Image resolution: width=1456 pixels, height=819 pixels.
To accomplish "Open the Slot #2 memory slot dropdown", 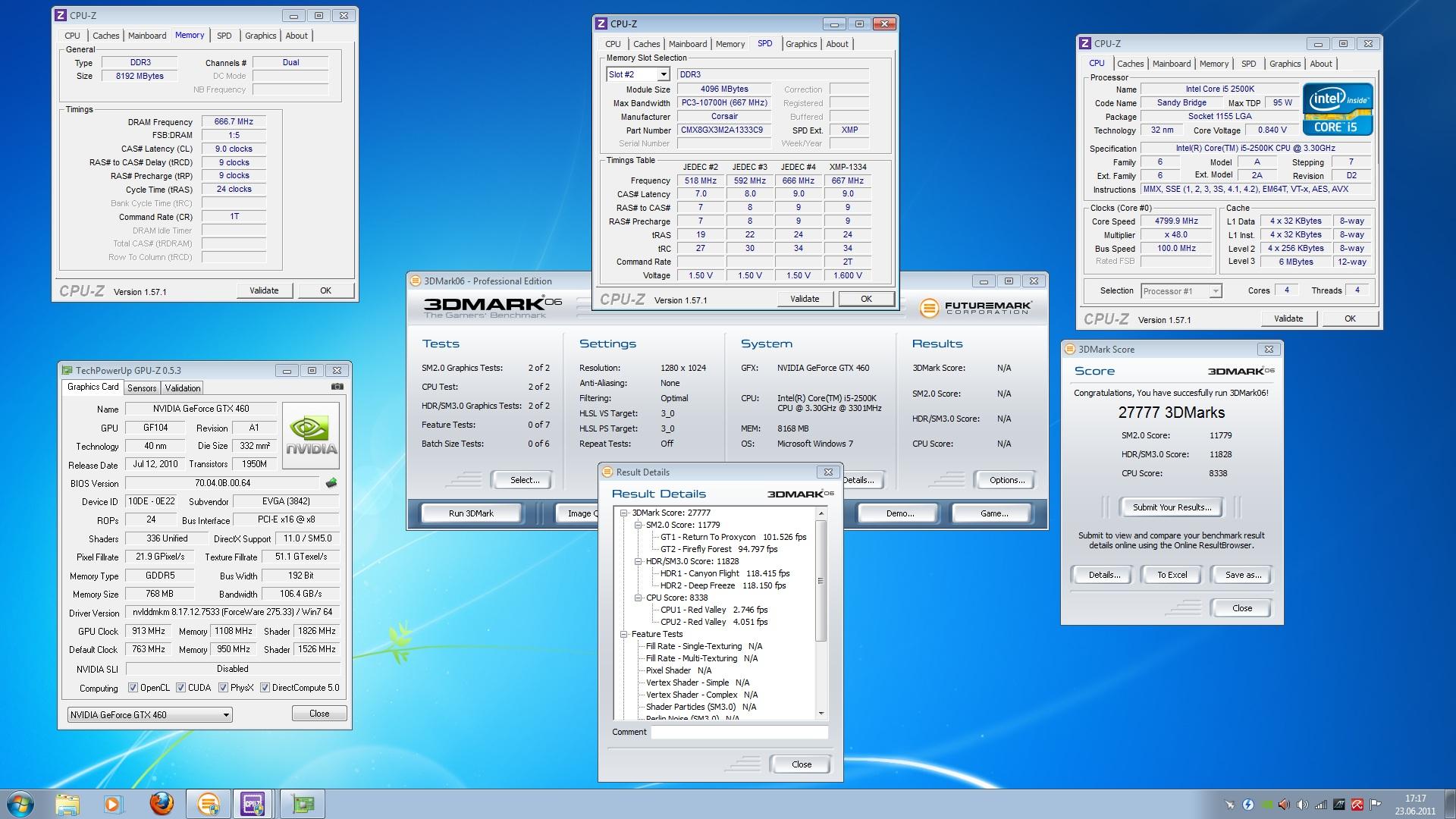I will click(638, 74).
